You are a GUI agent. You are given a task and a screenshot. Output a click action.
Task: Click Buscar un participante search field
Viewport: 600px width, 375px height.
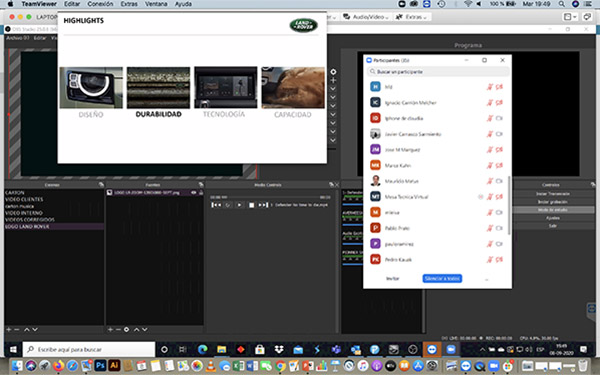pos(438,72)
